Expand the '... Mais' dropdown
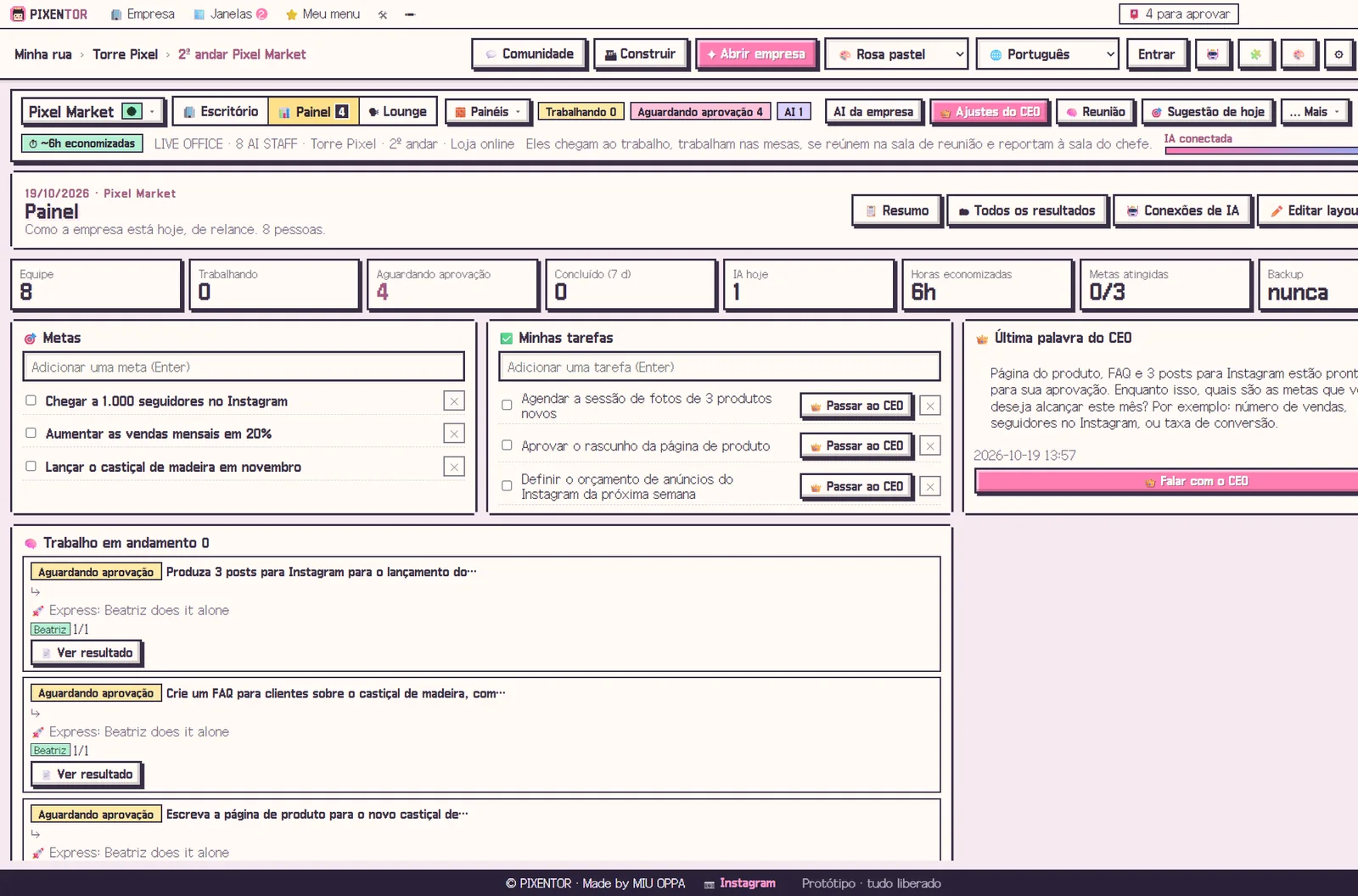 pyautogui.click(x=1315, y=112)
